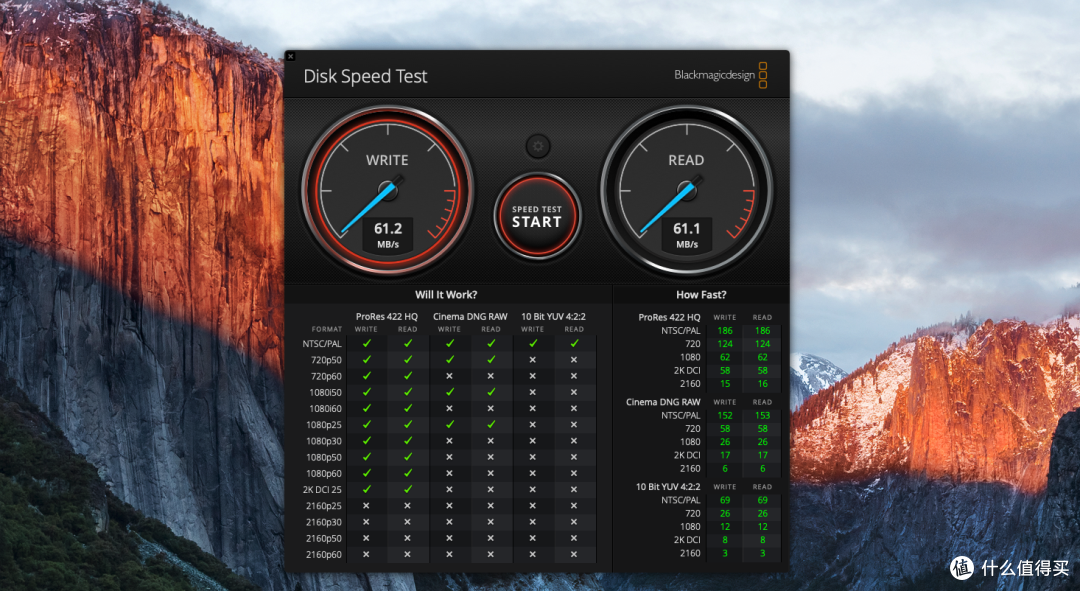Click the 2160p25 format row label
Screen dimensions: 1080x591
324,506
